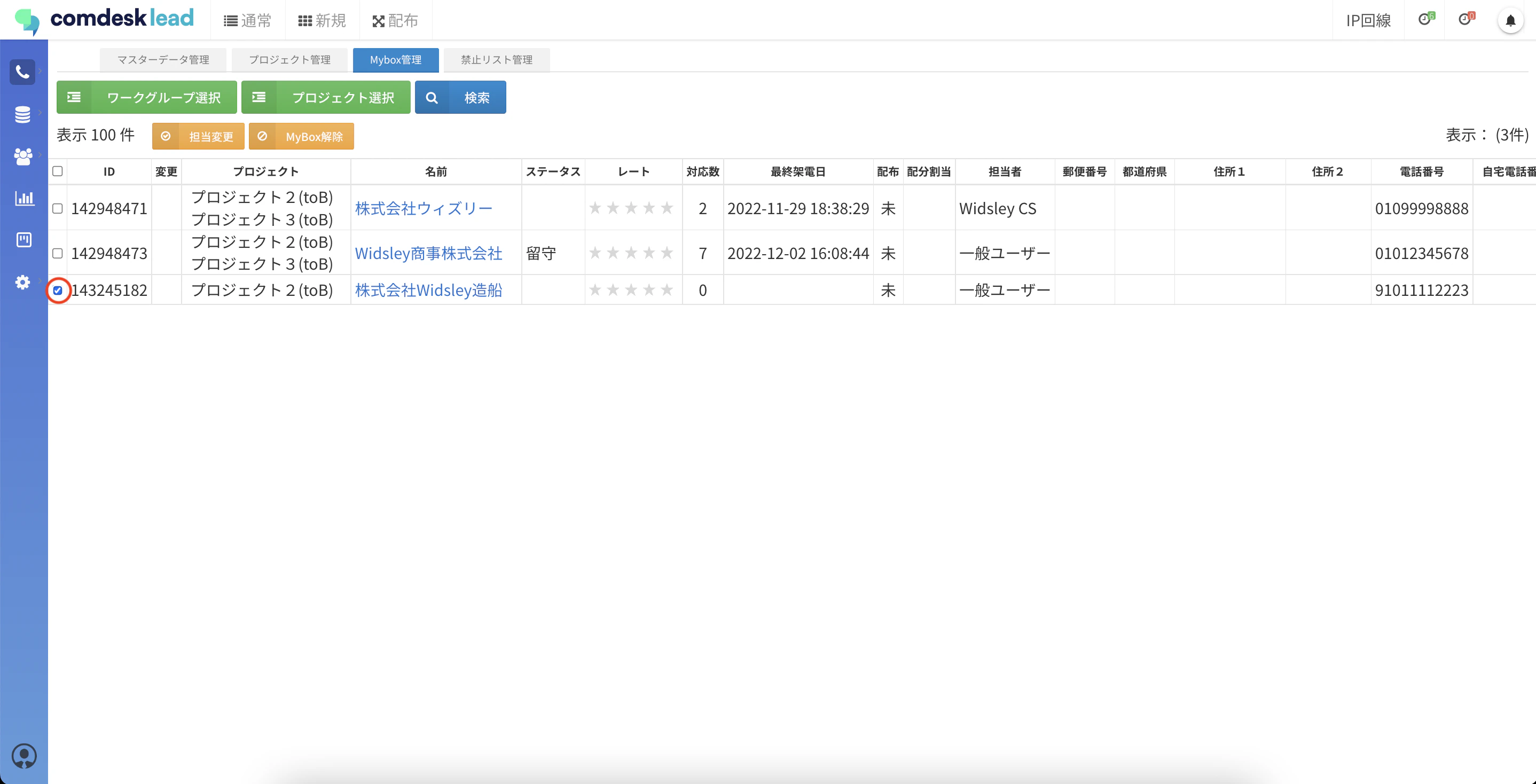Click the プロジェクト選択 button
This screenshot has width=1536, height=784.
326,97
